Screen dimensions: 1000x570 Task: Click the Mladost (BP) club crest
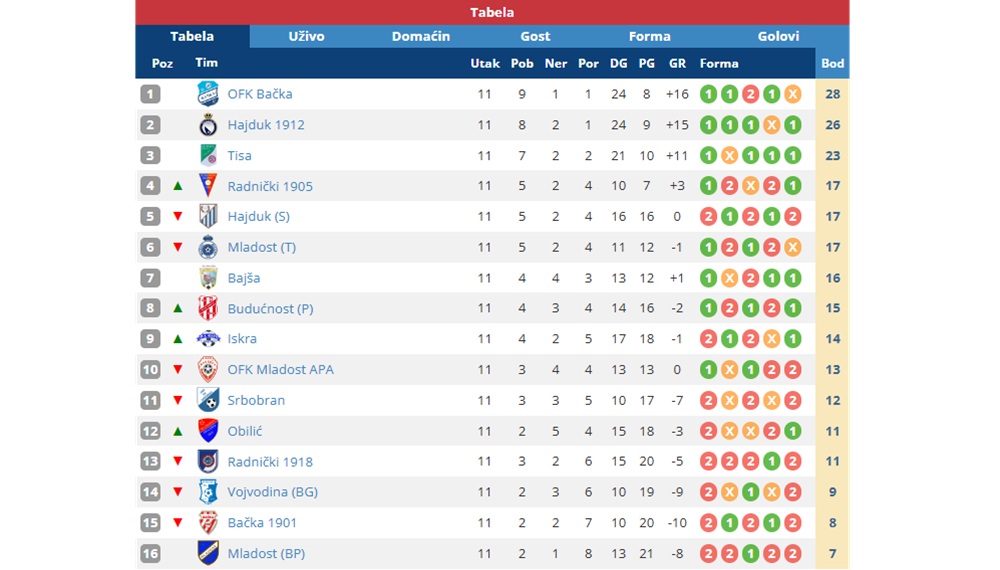(x=208, y=553)
